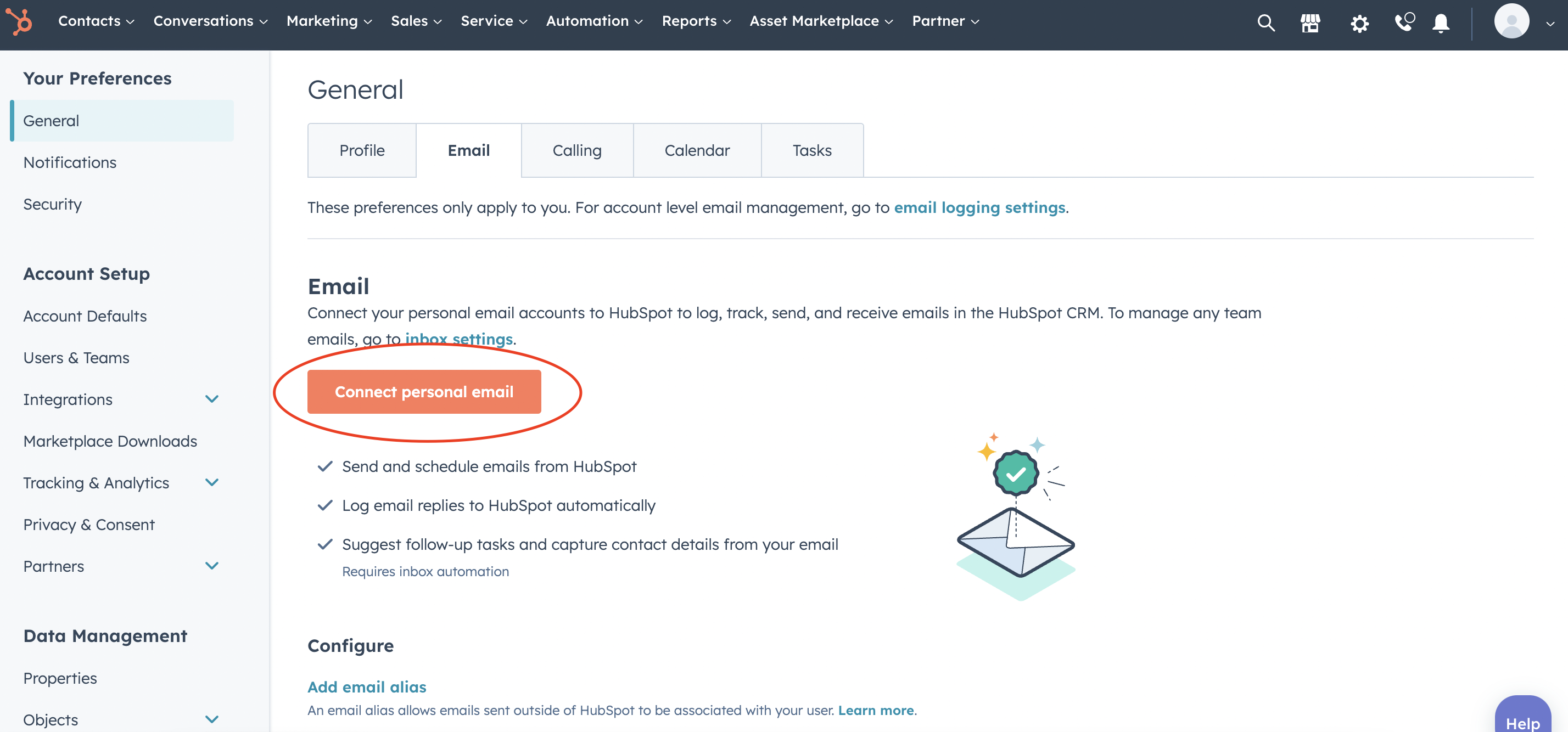Click 'Log email replies to HubSpot automatically' text
1568x732 pixels.
(x=499, y=505)
